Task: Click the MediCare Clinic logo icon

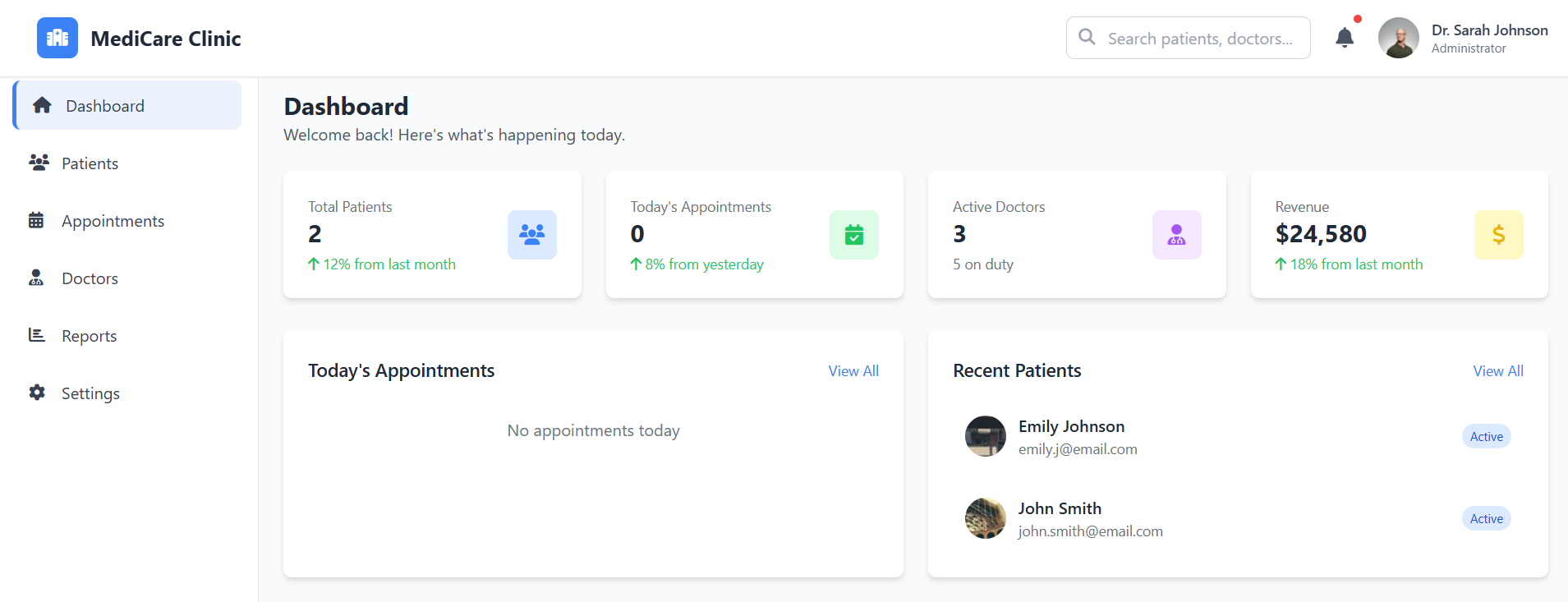Action: pyautogui.click(x=57, y=38)
